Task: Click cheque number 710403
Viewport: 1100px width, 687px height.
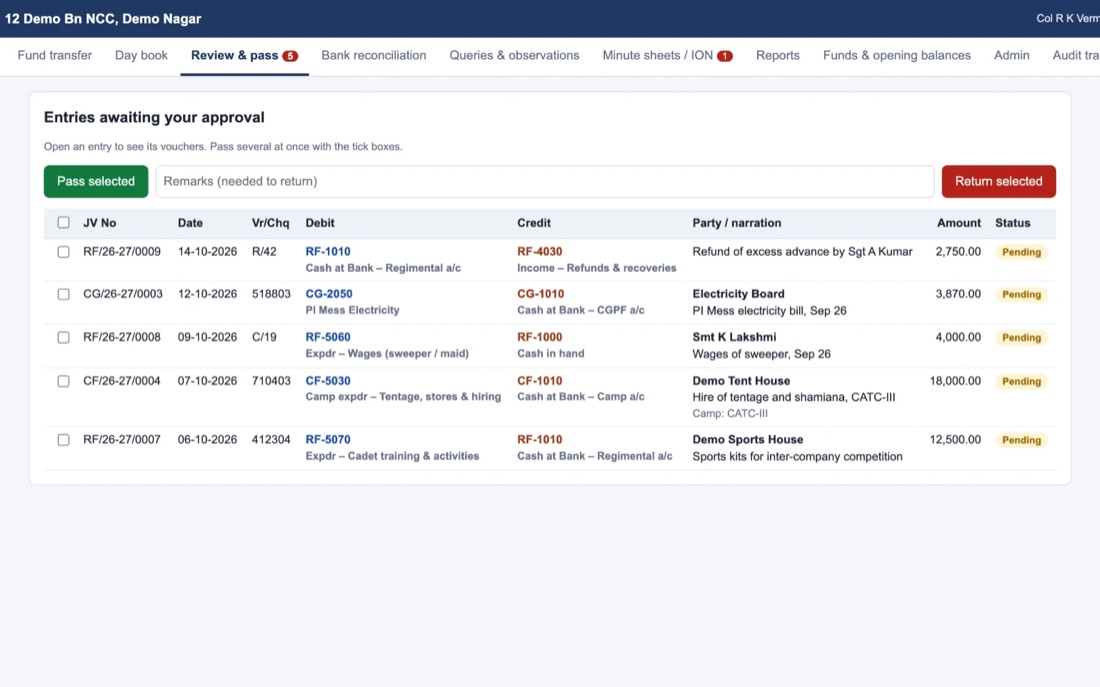Action: click(x=271, y=380)
